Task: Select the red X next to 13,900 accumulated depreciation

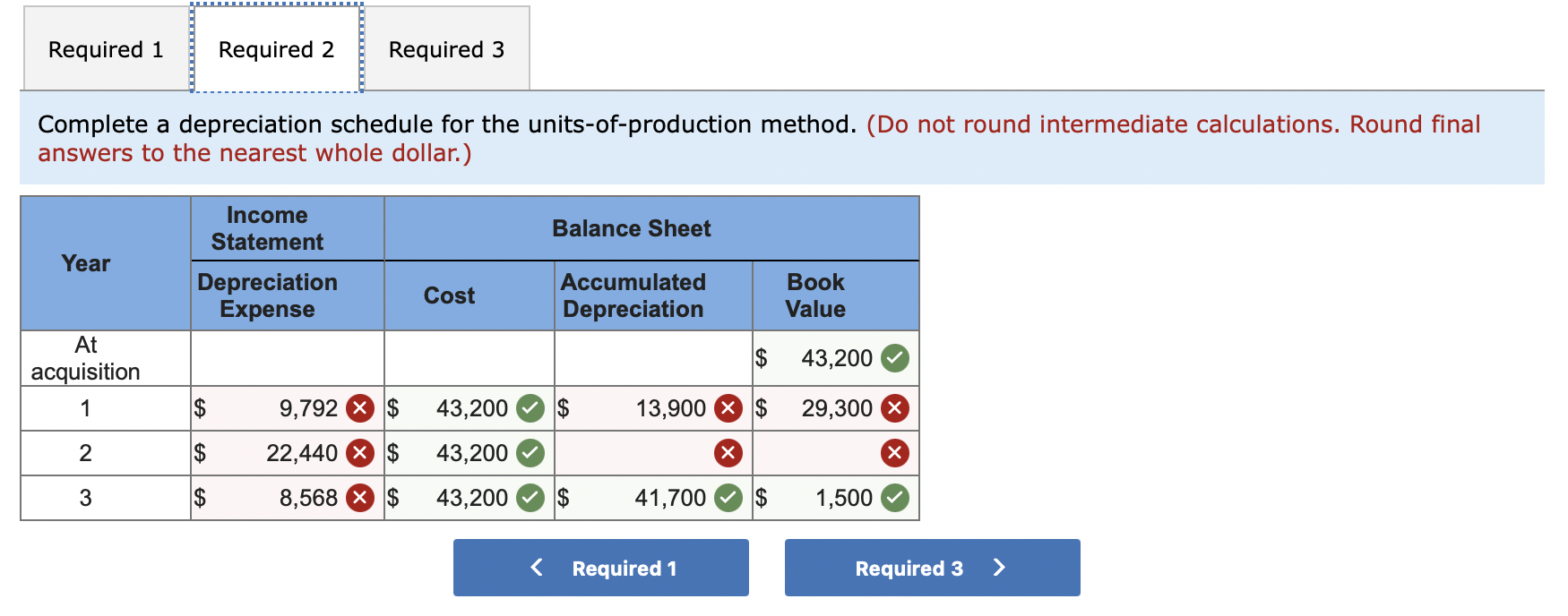Action: click(x=726, y=408)
